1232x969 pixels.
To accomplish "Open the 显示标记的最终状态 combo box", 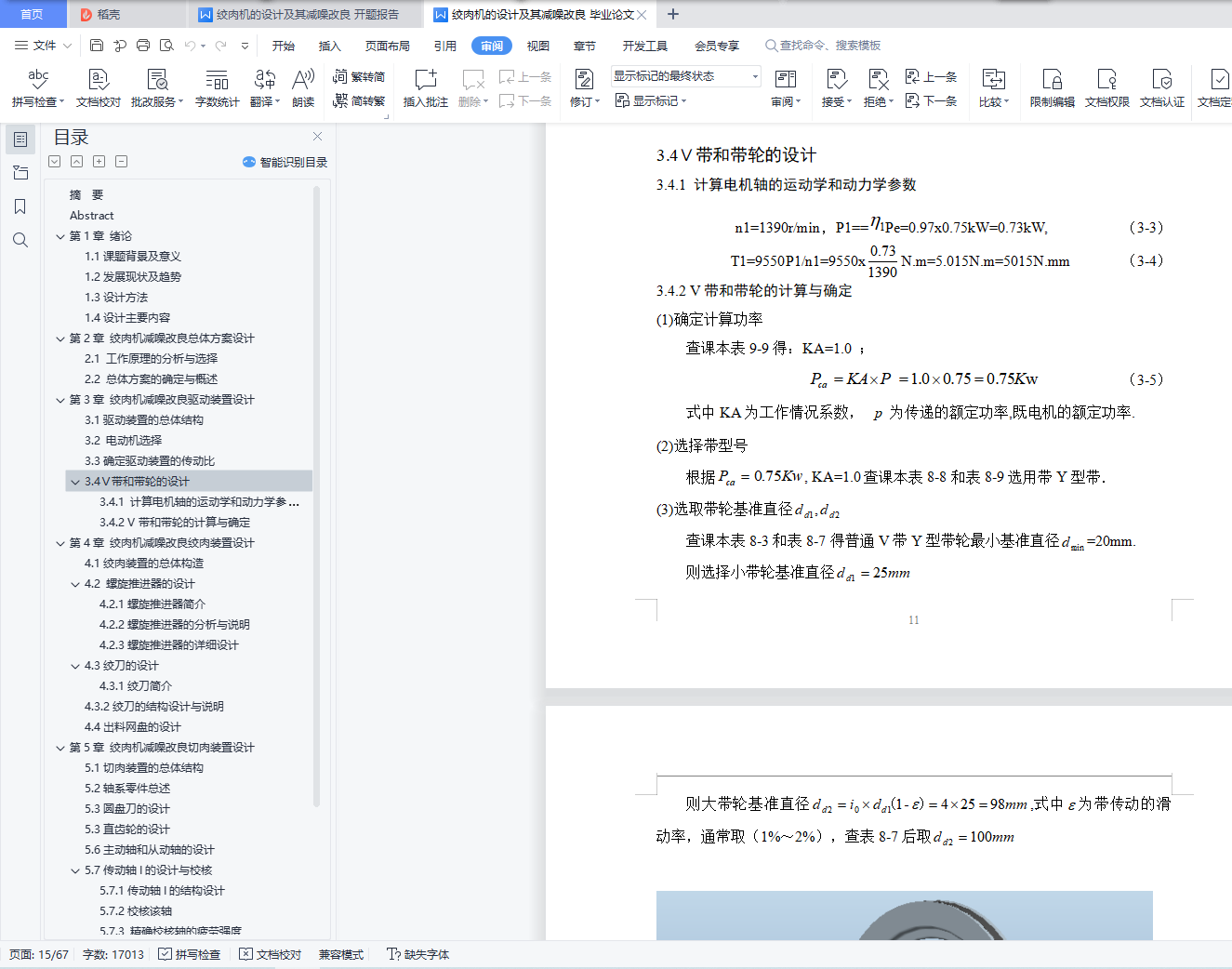I will (686, 76).
